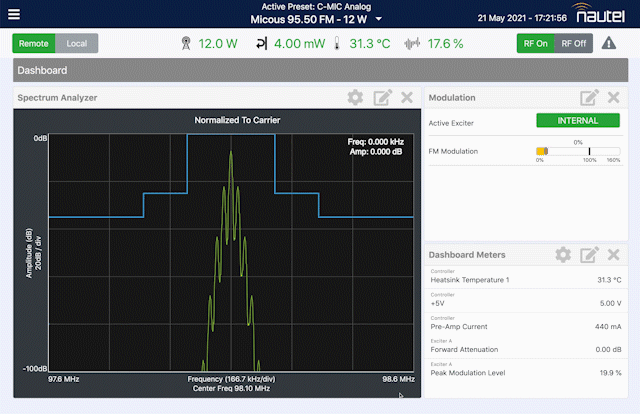
Task: Click the Active Exciter label
Action: 451,123
